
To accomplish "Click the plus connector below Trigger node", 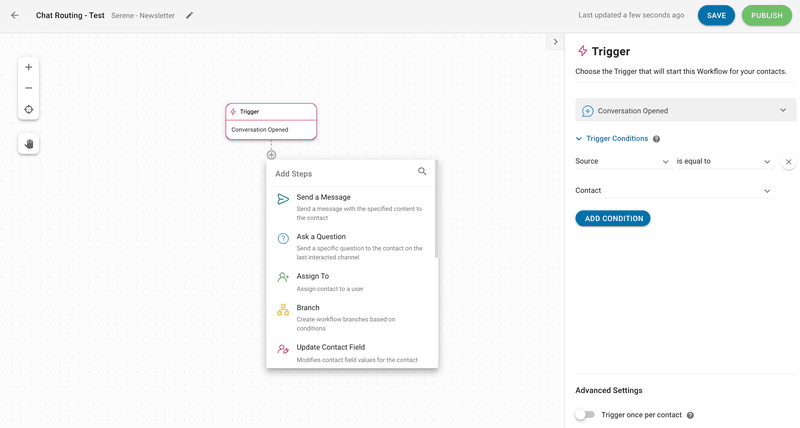I will (x=271, y=155).
